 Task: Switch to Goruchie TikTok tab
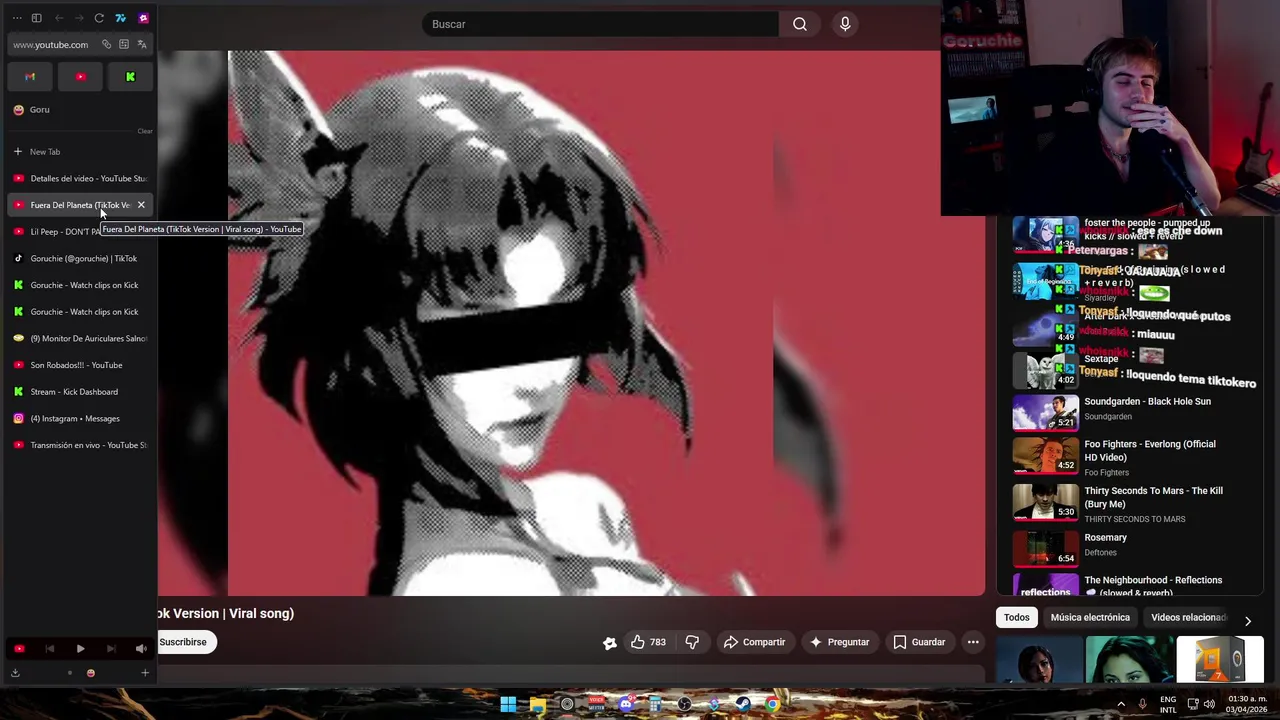[79, 258]
